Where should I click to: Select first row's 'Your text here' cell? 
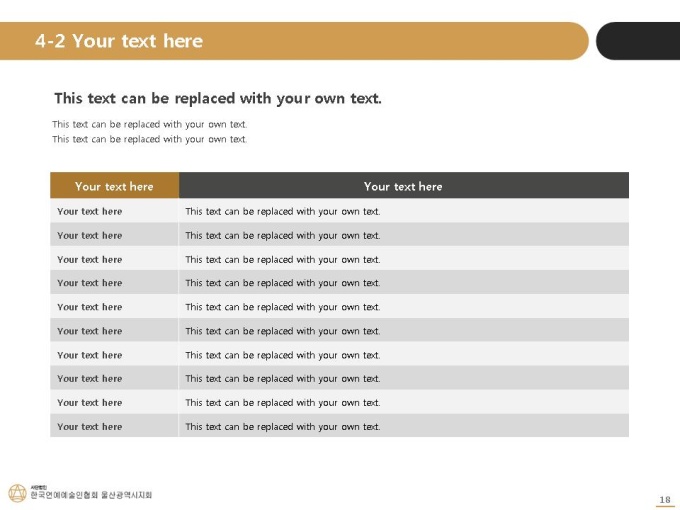(114, 211)
